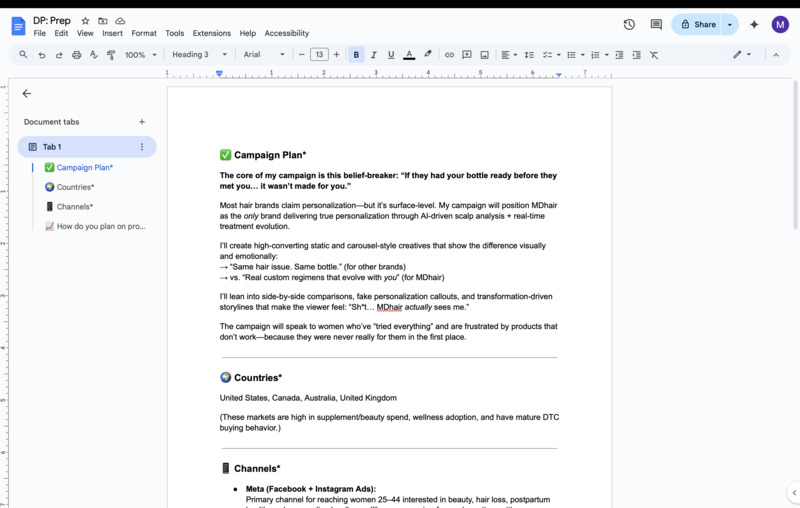Open the Arial font dropdown
This screenshot has width=800, height=508.
pos(263,55)
